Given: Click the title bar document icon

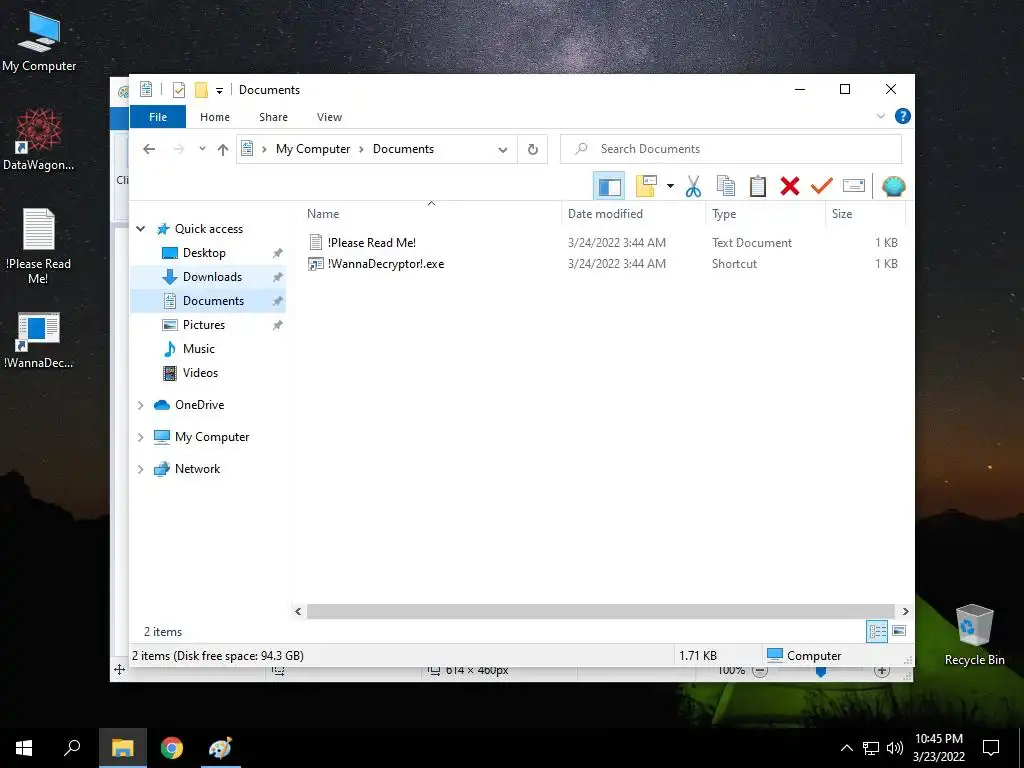Looking at the screenshot, I should click(x=146, y=89).
